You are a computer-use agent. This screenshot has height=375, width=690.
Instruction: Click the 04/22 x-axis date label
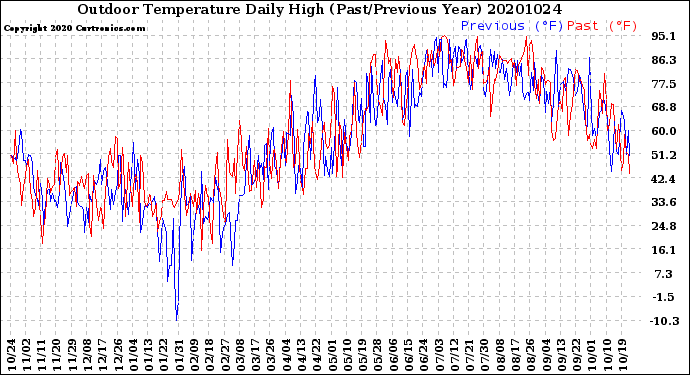coord(315,355)
